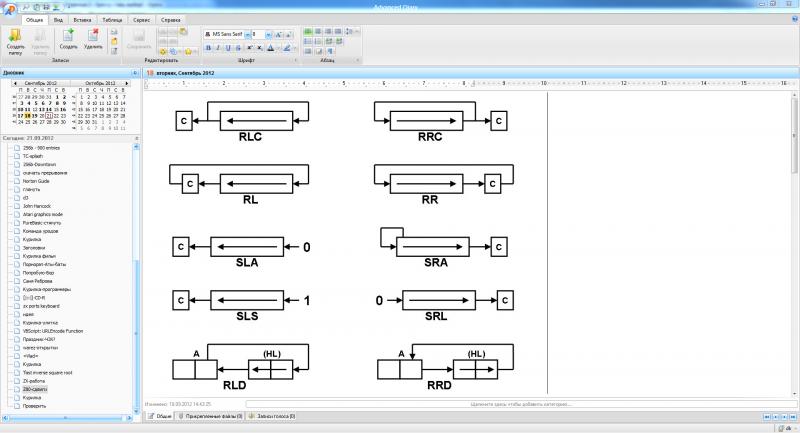Toggle Underline text formatting
This screenshot has height=433, width=800.
(x=227, y=48)
